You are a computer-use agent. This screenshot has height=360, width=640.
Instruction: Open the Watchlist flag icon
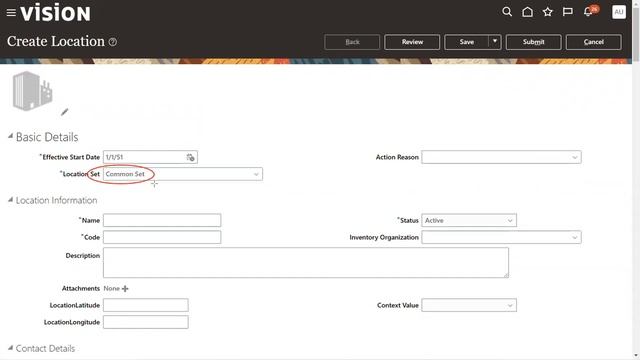[x=567, y=12]
